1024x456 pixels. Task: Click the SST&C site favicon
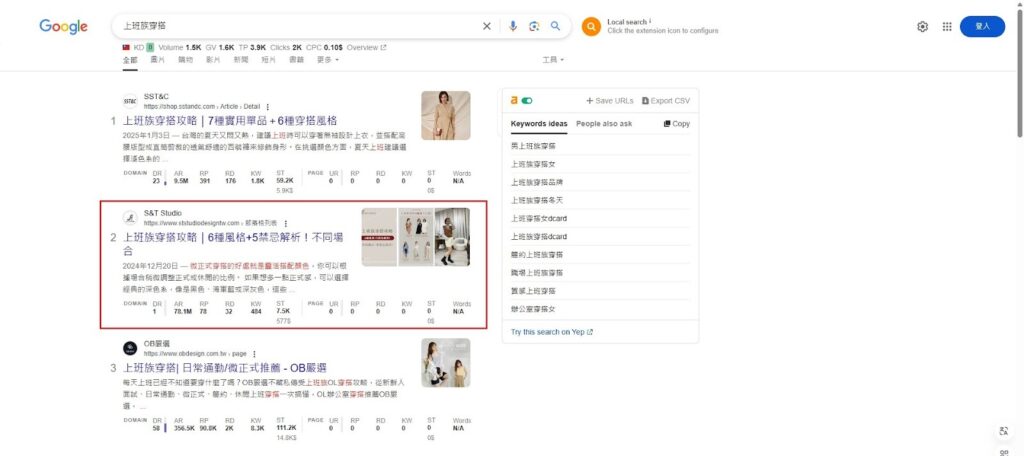click(x=130, y=101)
